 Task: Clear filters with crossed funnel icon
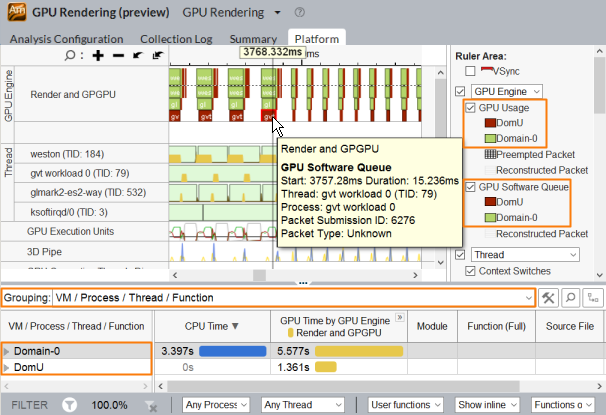click(151, 406)
